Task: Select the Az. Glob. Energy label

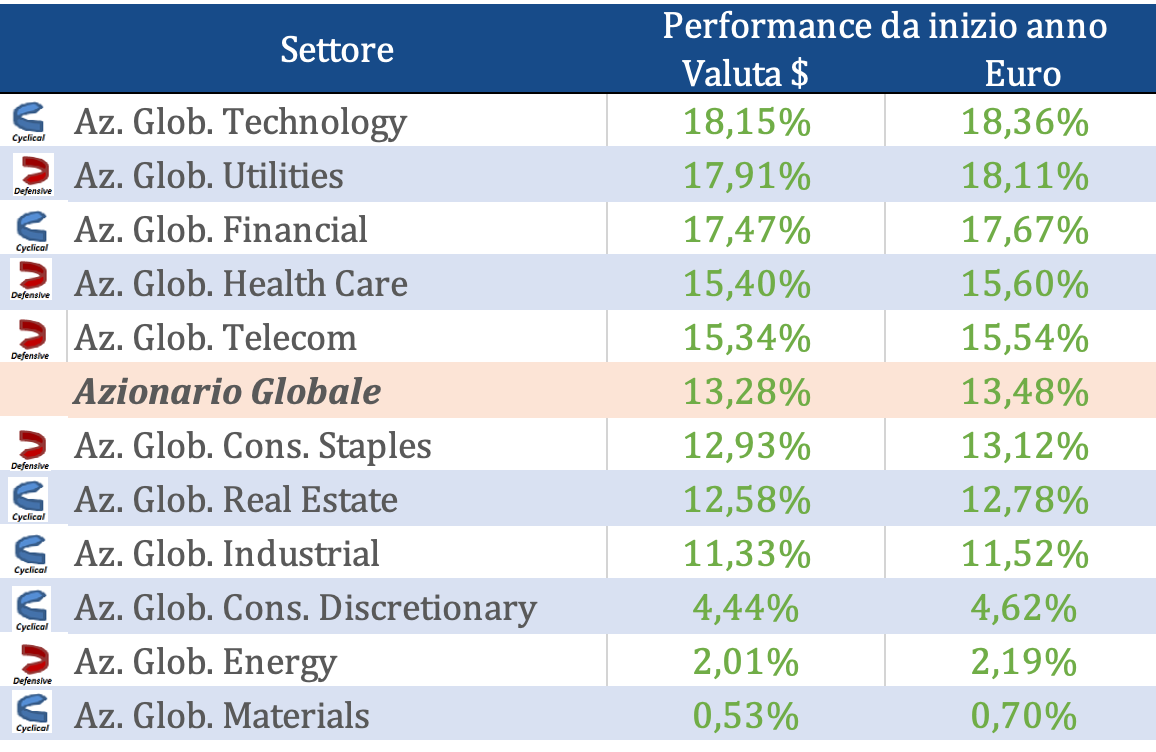Action: click(x=205, y=663)
